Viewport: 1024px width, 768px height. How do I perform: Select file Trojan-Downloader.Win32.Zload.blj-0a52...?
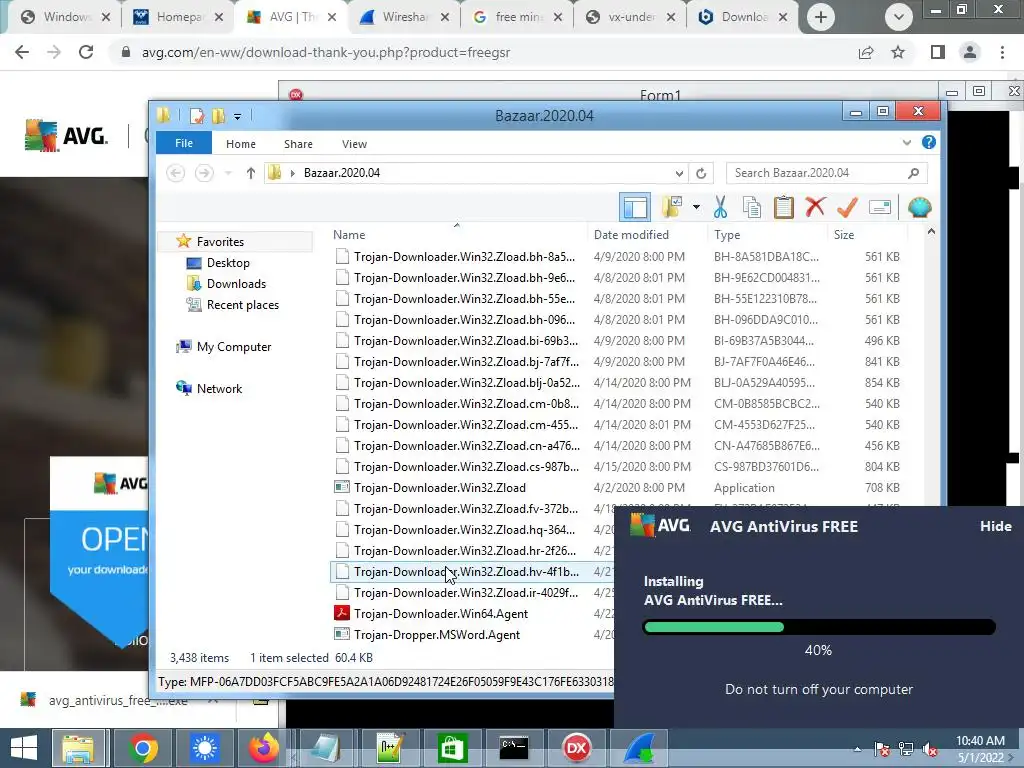466,383
